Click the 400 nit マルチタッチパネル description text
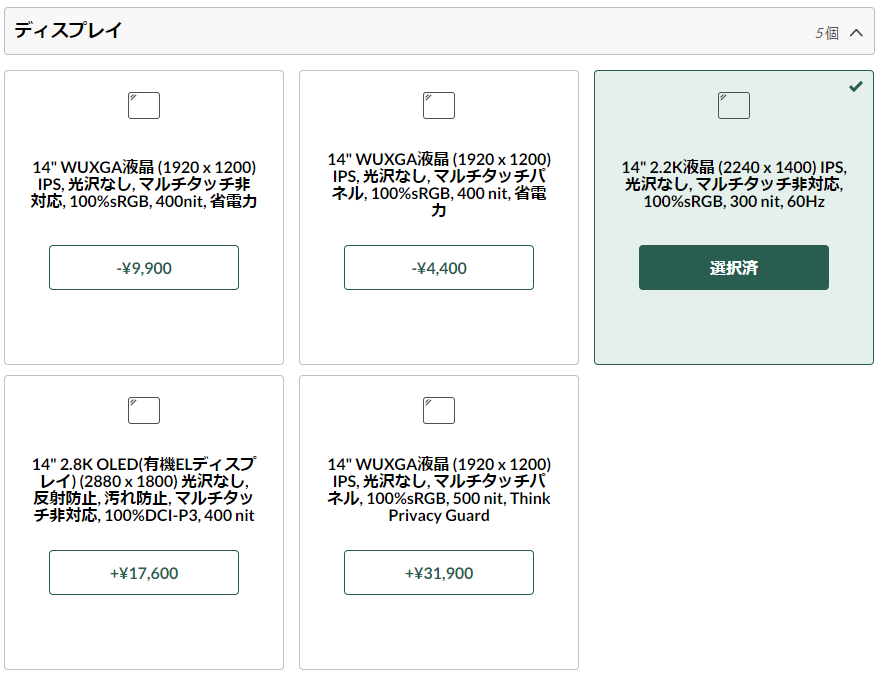 439,185
